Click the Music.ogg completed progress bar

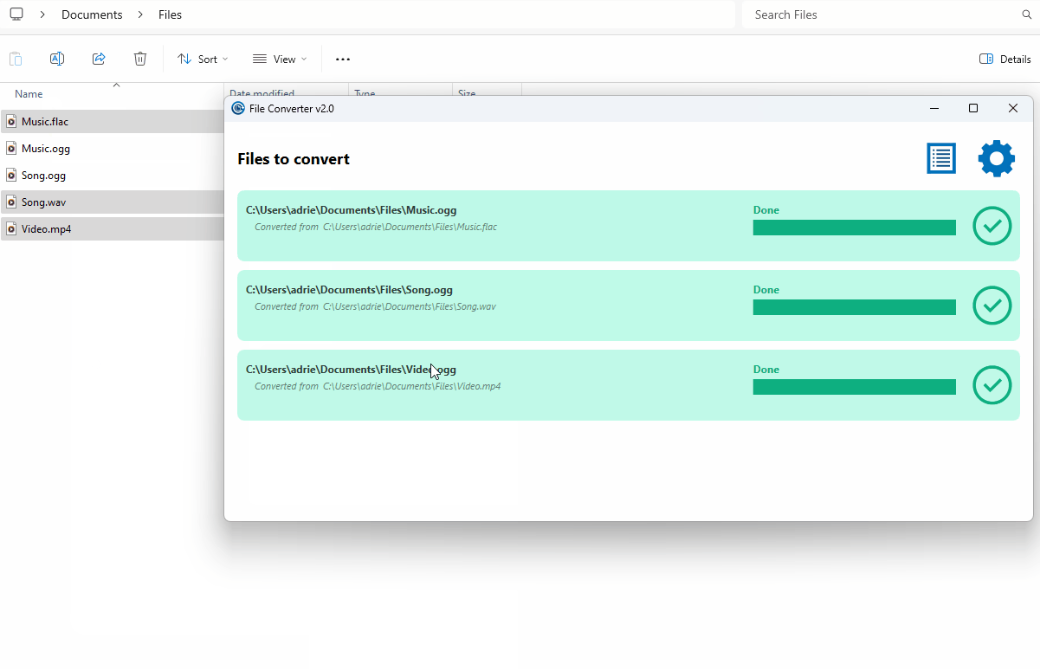tap(854, 228)
